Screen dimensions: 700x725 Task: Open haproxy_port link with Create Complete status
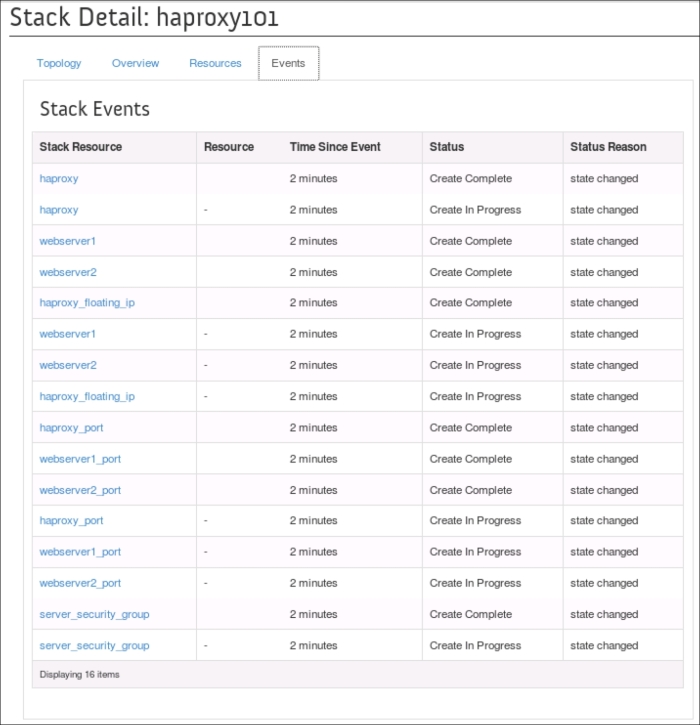(x=71, y=428)
